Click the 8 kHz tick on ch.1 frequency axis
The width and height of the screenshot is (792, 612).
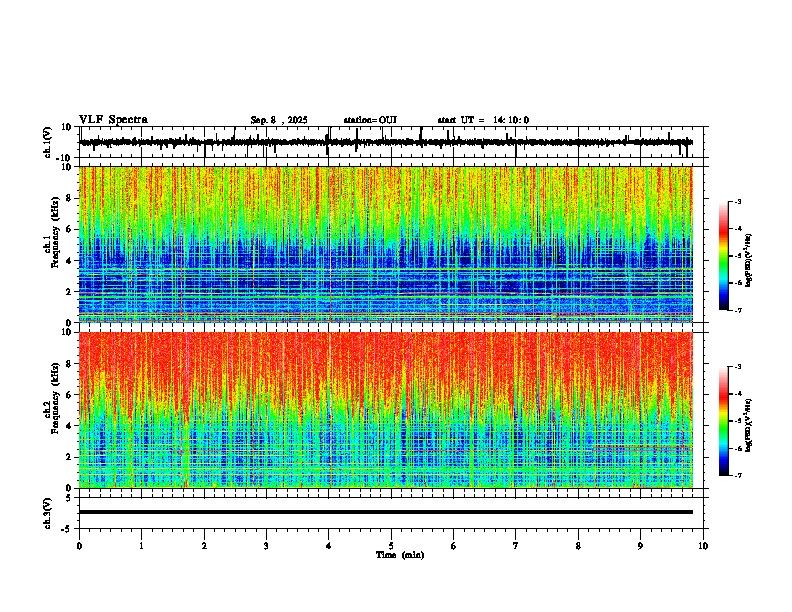[70, 198]
